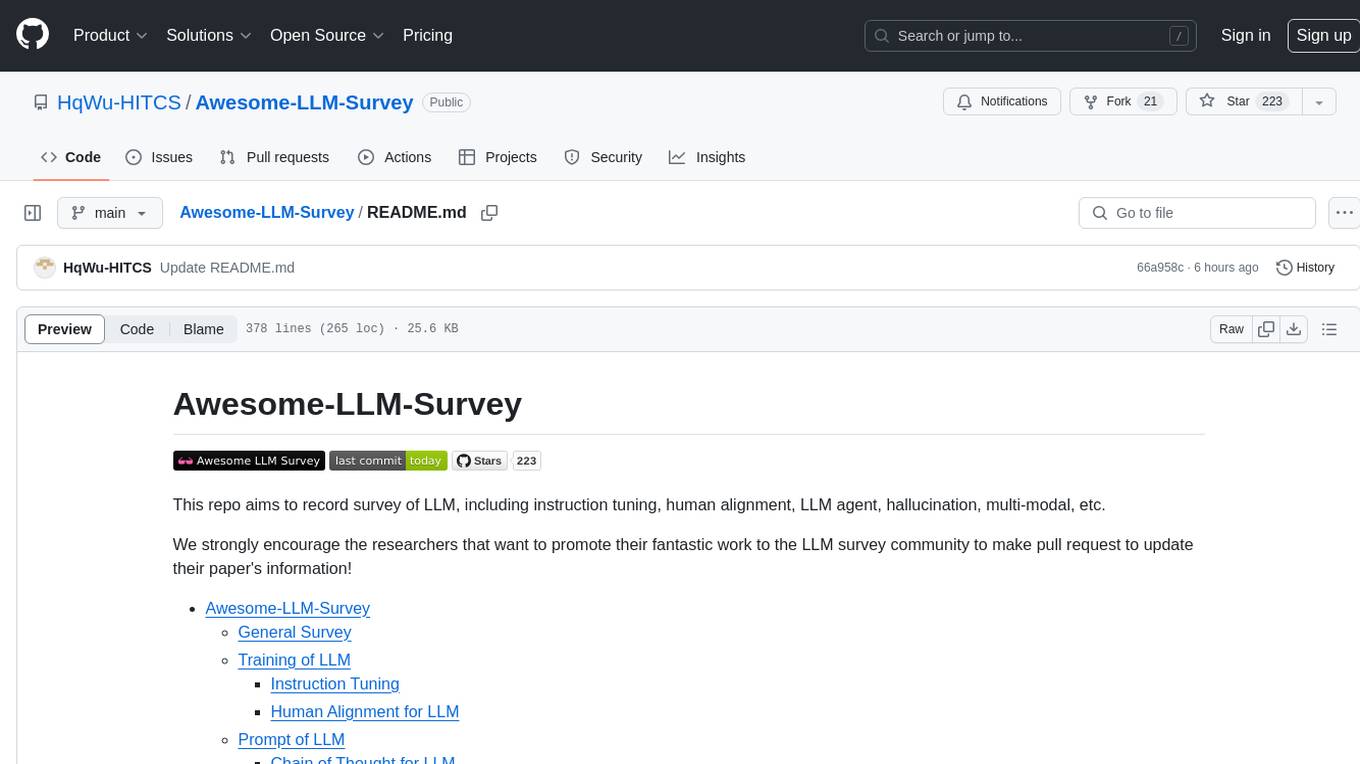This screenshot has width=1360, height=764.
Task: Jump to Training of LLM section
Action: (x=294, y=660)
